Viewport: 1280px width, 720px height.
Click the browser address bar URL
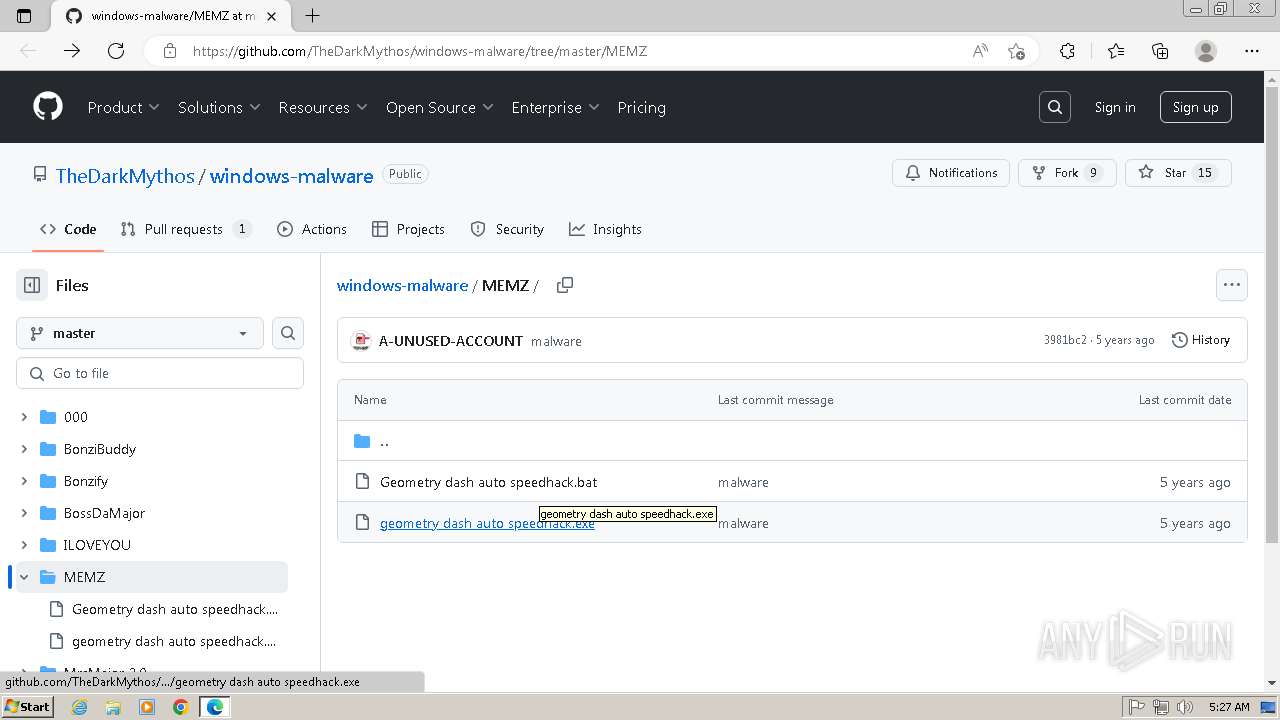(420, 51)
